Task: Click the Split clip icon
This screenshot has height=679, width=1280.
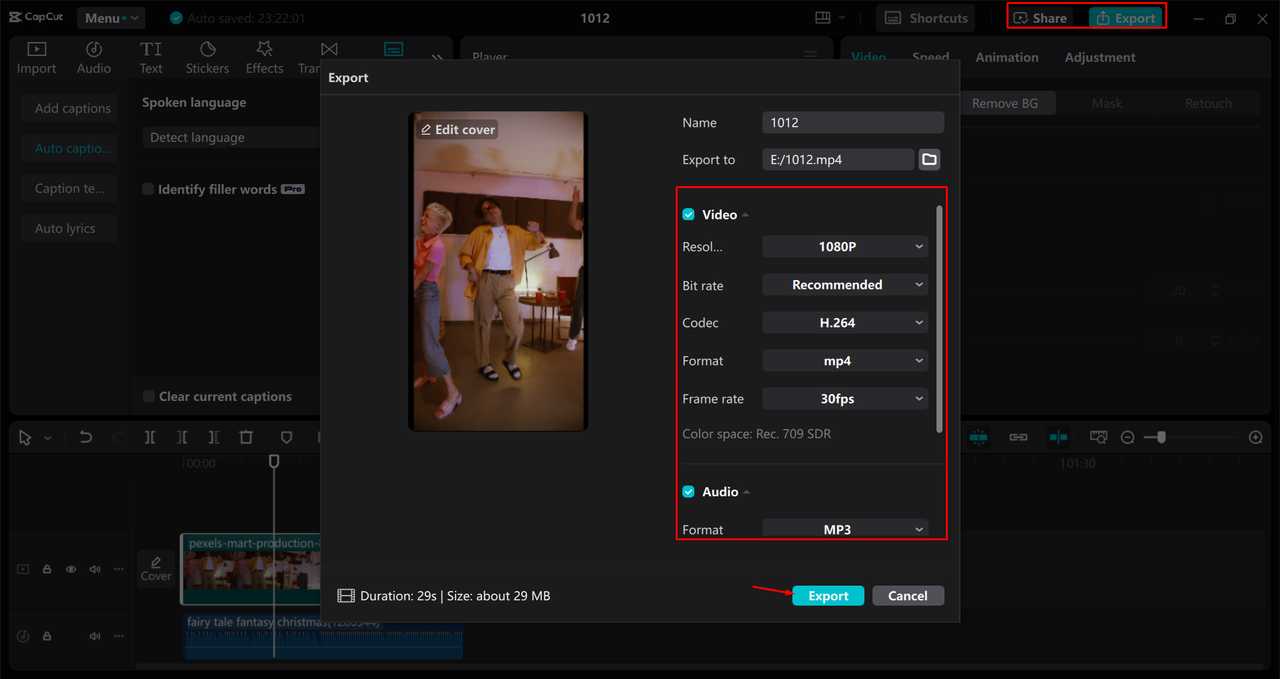Action: point(149,437)
